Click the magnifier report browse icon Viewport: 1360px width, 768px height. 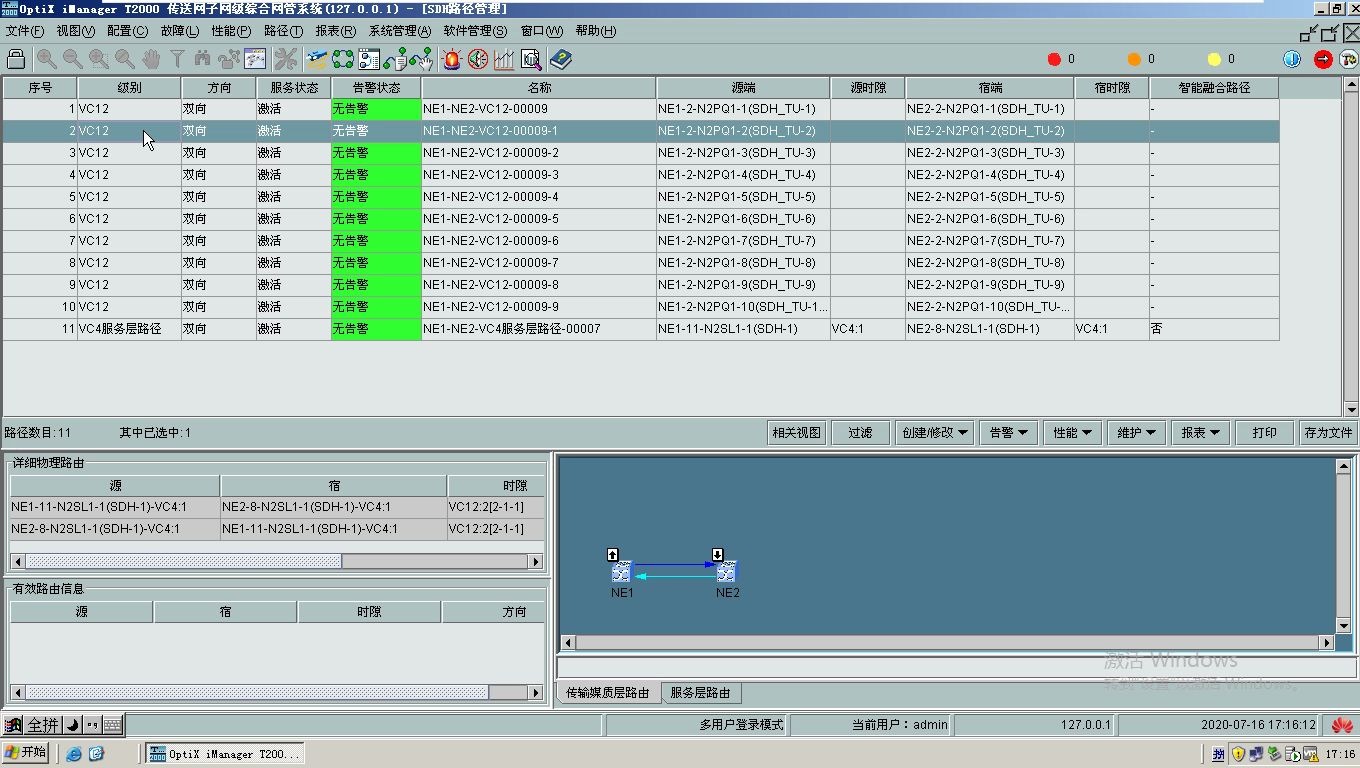530,59
